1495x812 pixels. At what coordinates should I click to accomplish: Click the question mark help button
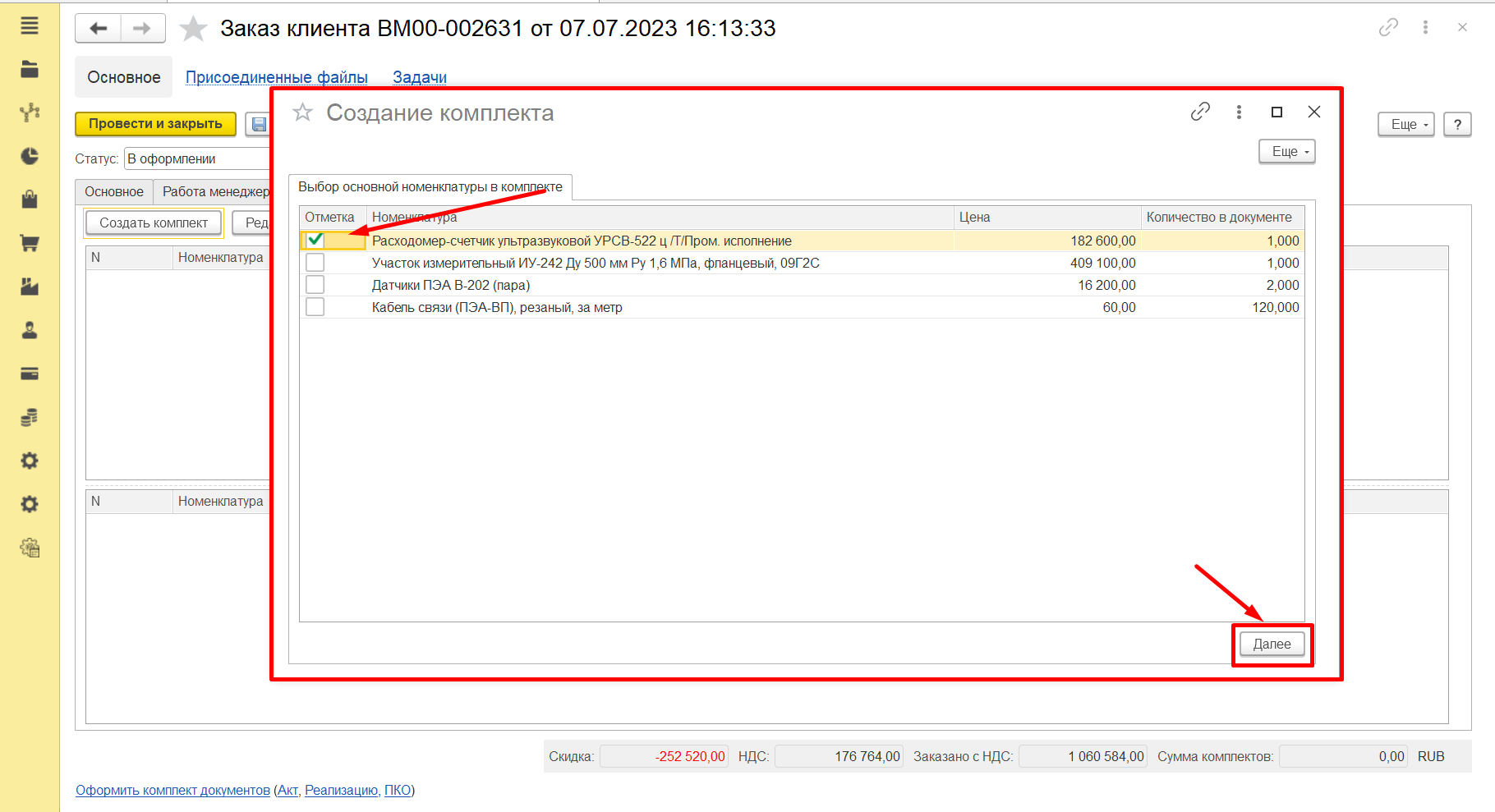click(x=1457, y=125)
